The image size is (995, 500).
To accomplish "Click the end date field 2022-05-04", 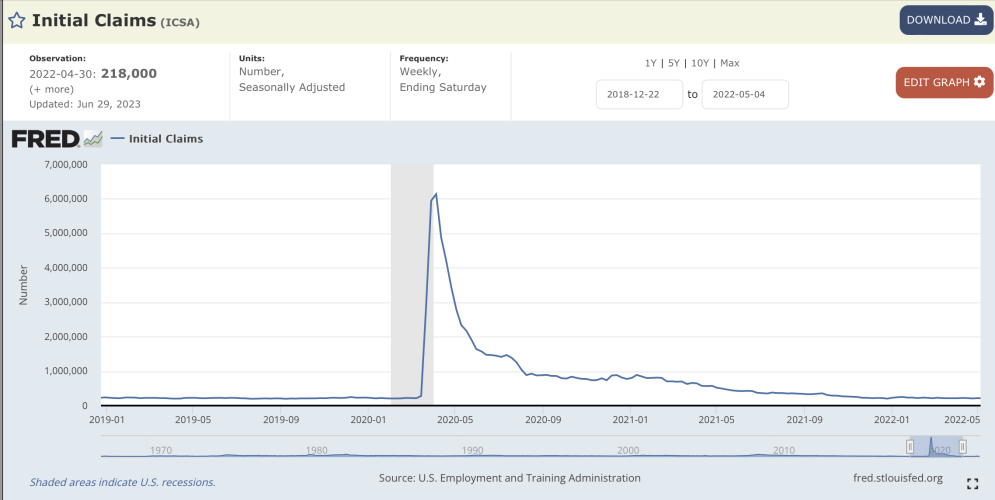I will (x=745, y=95).
